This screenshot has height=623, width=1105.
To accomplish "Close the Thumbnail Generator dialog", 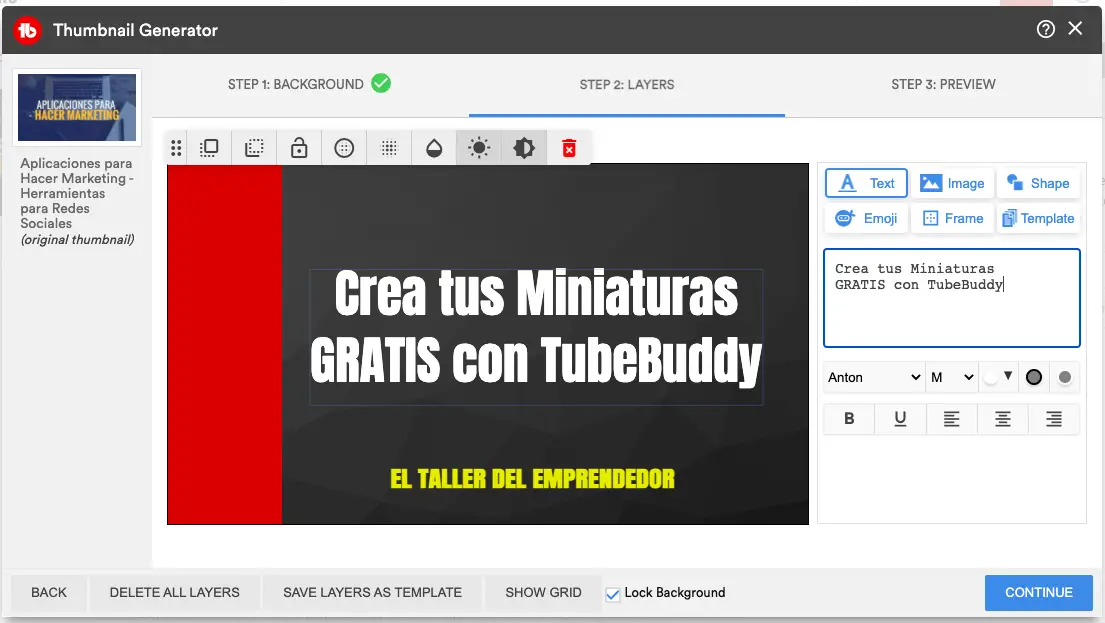I will coord(1075,28).
